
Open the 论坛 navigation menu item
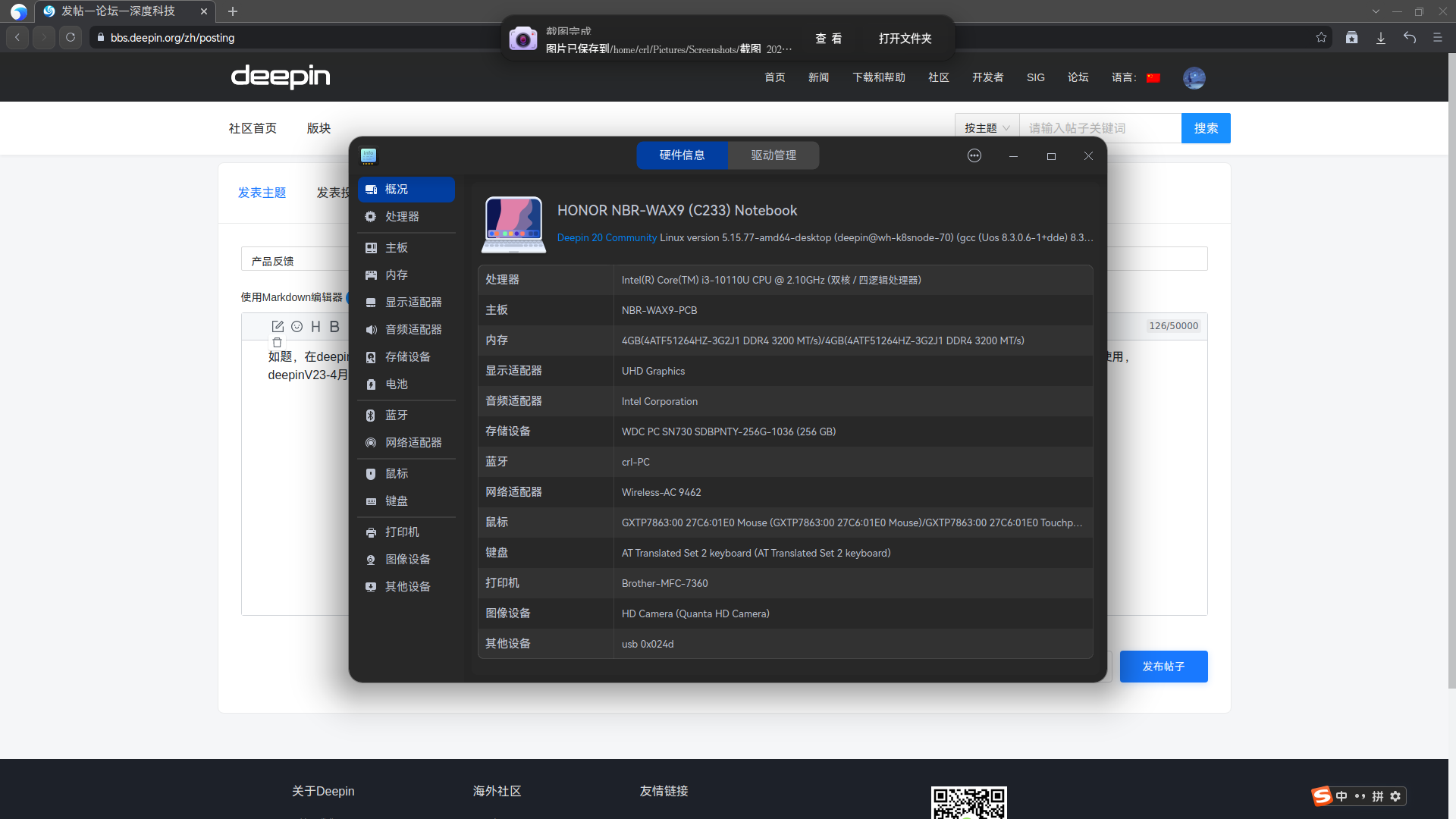tap(1078, 77)
